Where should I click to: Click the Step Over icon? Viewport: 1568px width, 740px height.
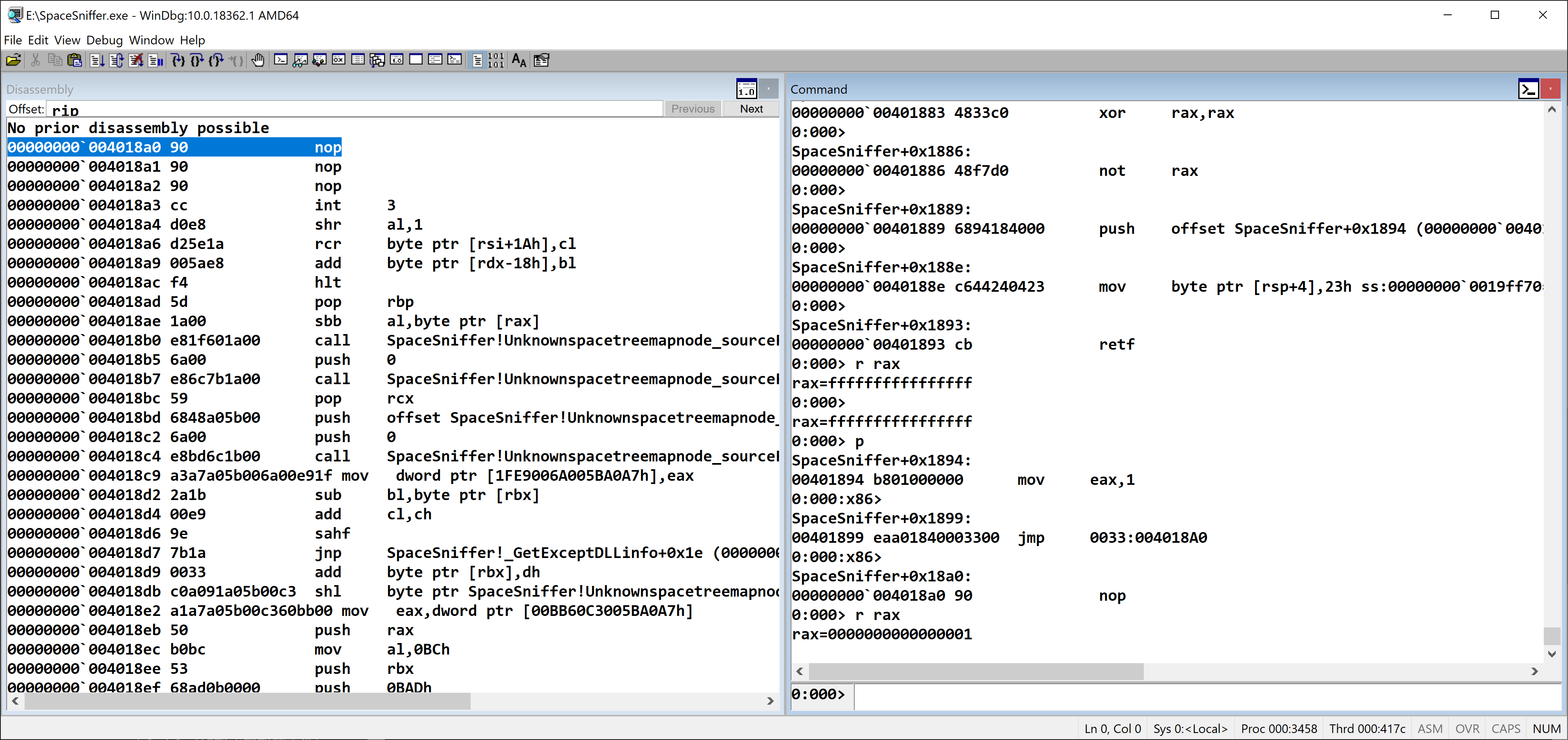197,60
